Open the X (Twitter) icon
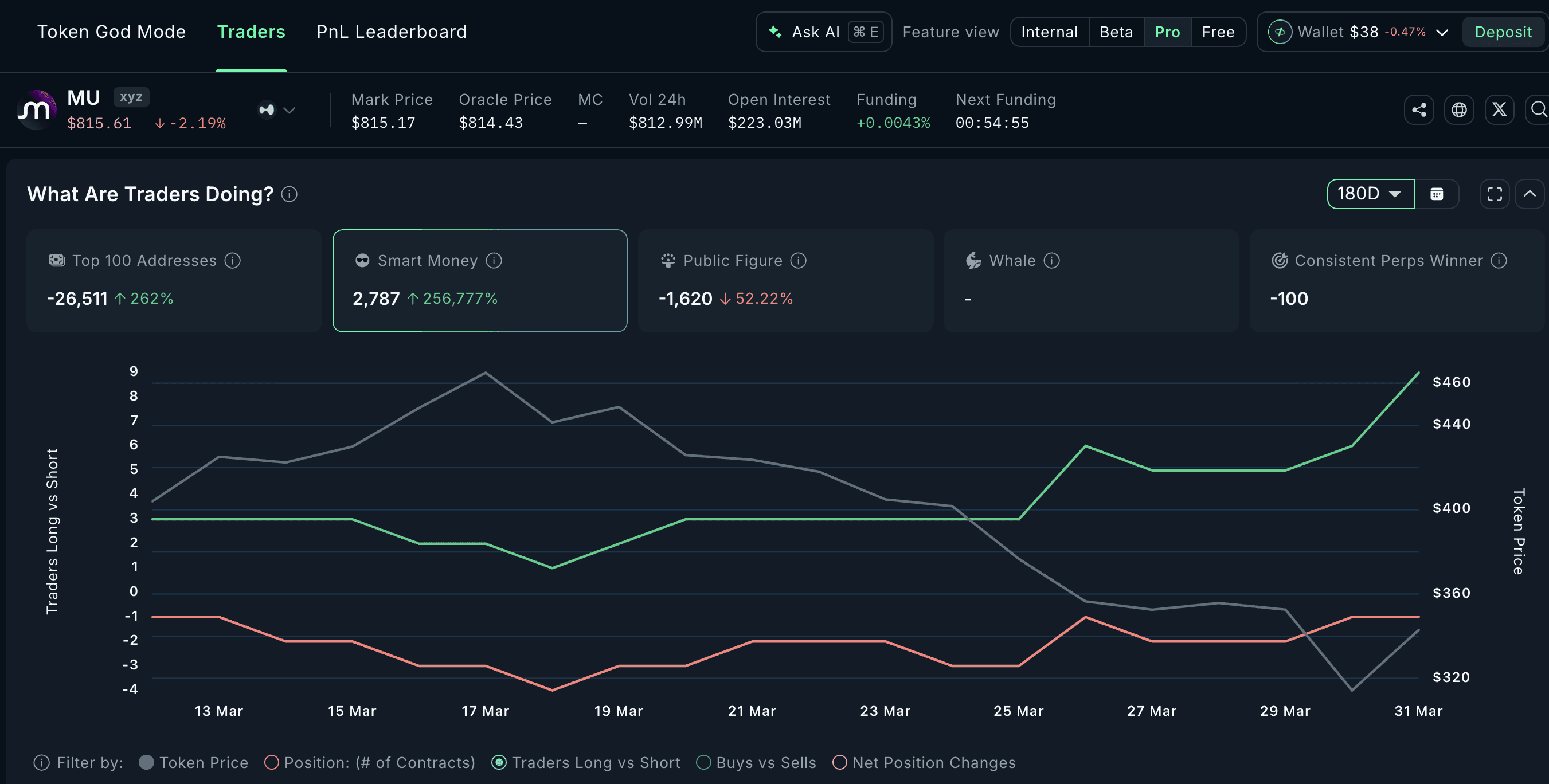Image resolution: width=1549 pixels, height=784 pixels. pos(1499,109)
